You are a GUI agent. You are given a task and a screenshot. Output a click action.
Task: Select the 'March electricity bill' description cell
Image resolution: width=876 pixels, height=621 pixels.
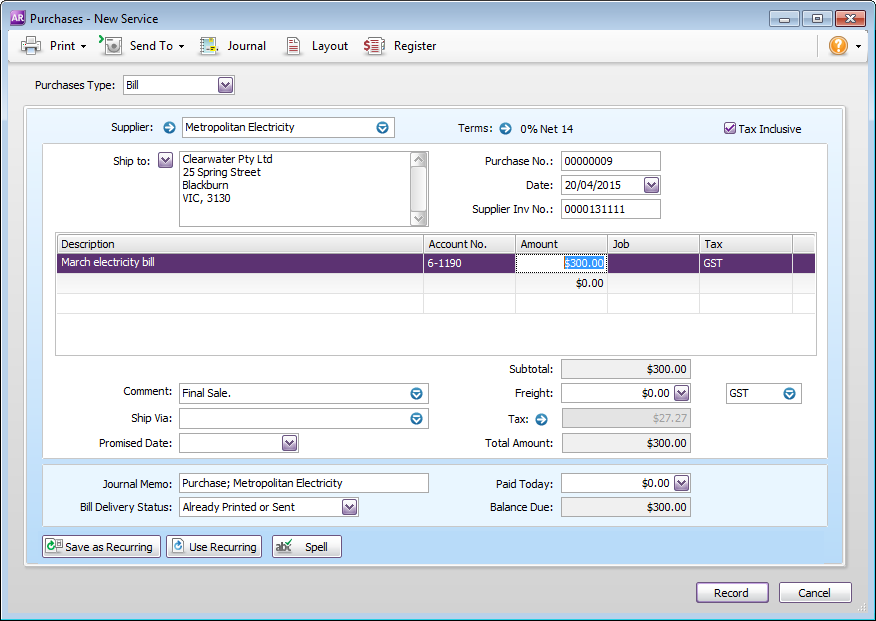[240, 262]
